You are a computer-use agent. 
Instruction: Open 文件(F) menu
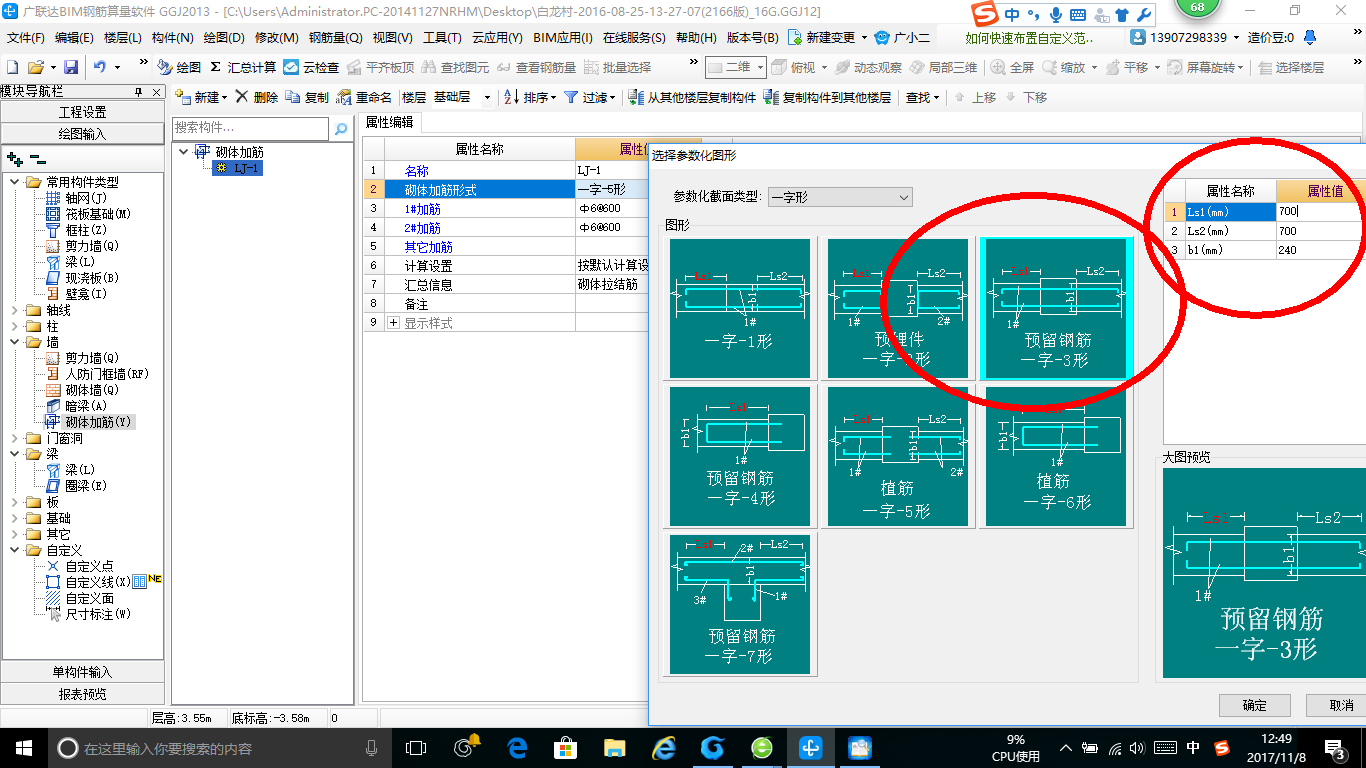coord(26,37)
